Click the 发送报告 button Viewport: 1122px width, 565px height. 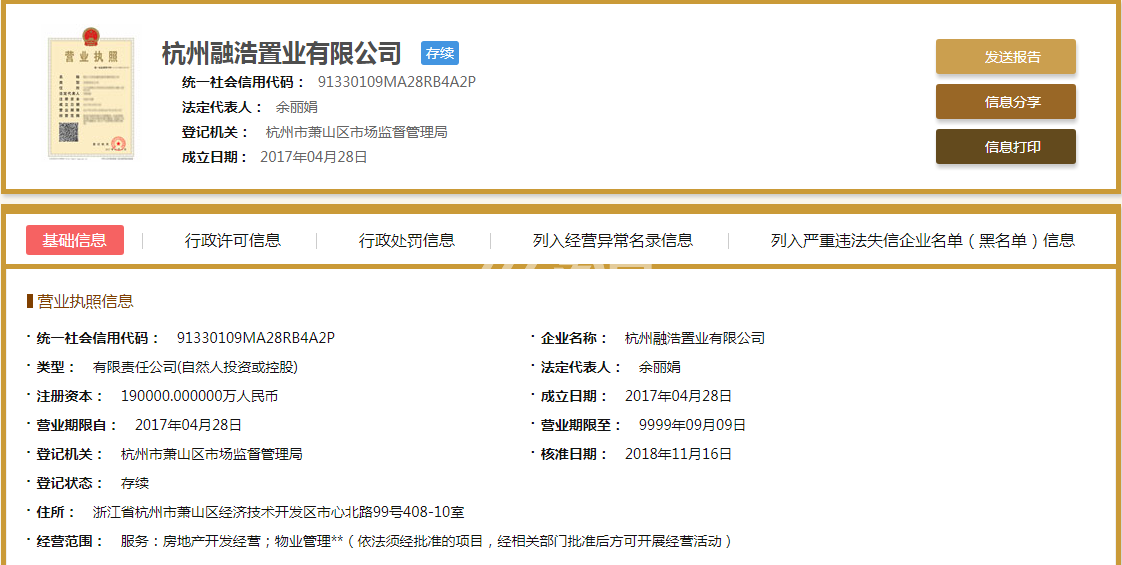pos(1005,57)
